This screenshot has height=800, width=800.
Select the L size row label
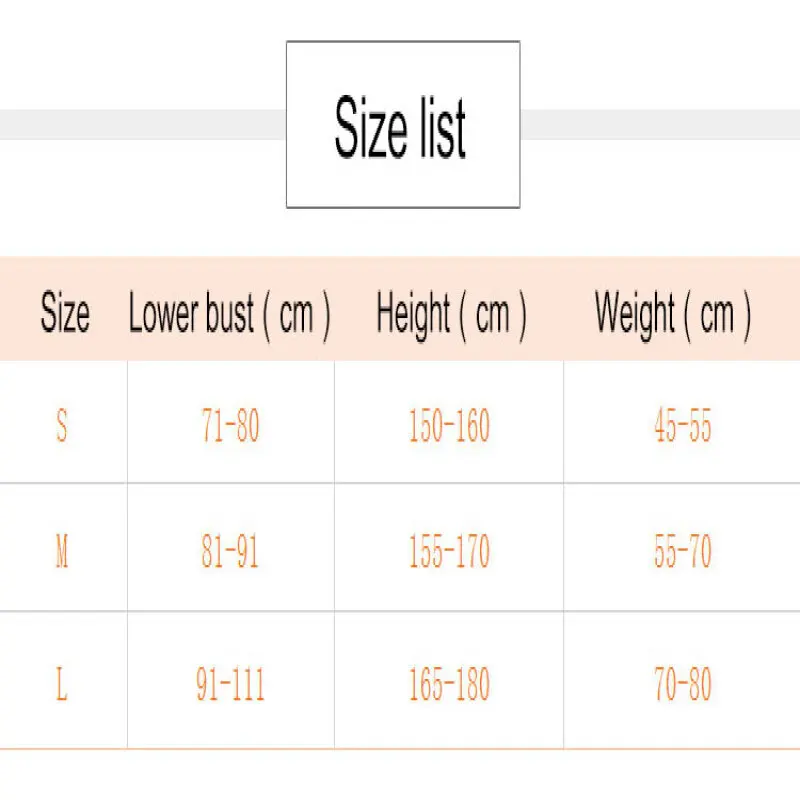coord(62,685)
